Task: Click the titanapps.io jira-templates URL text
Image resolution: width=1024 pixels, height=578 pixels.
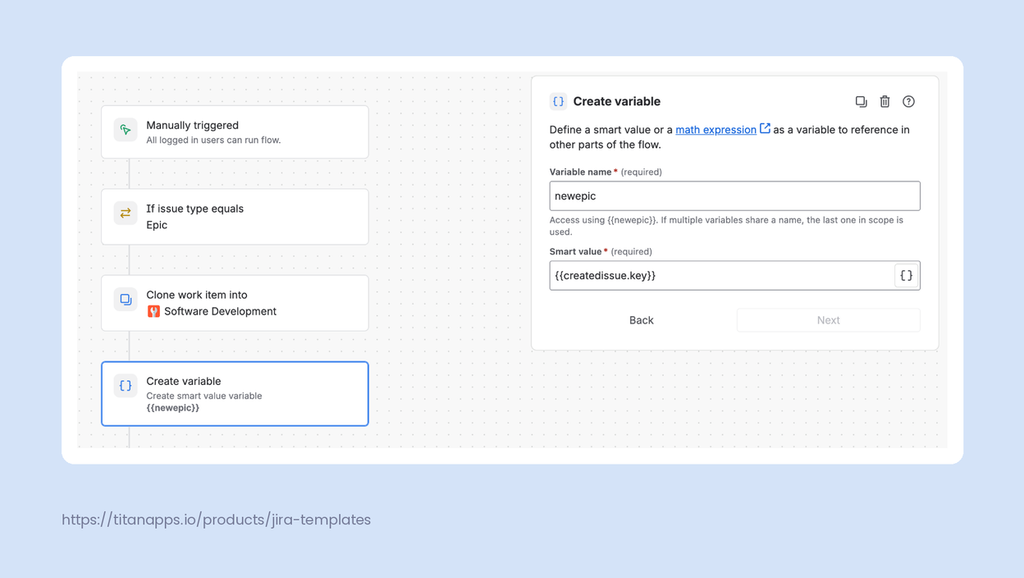Action: click(216, 520)
